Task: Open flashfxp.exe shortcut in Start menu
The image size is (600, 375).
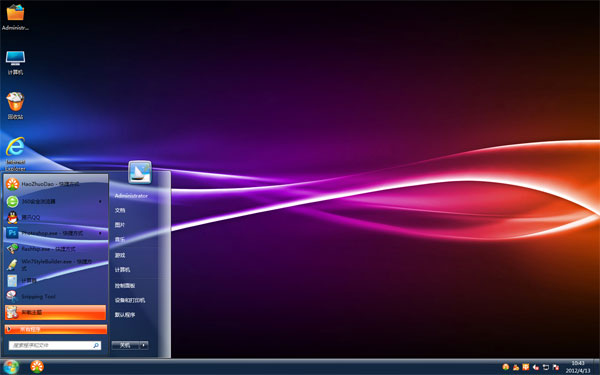Action: (56, 249)
